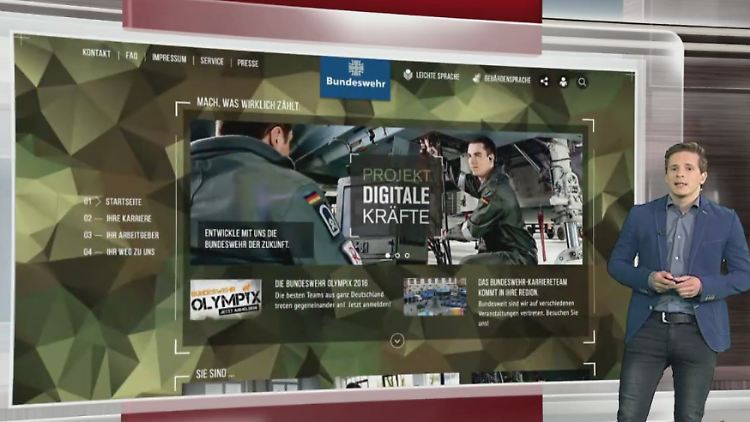Open the Kontakt menu item

(96, 54)
